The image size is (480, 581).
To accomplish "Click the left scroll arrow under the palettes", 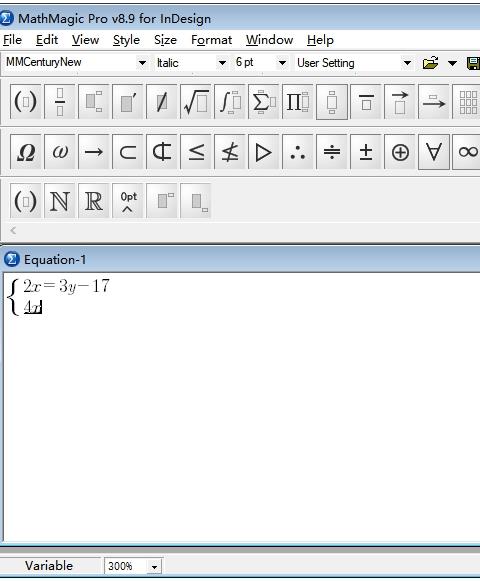I will 13,230.
